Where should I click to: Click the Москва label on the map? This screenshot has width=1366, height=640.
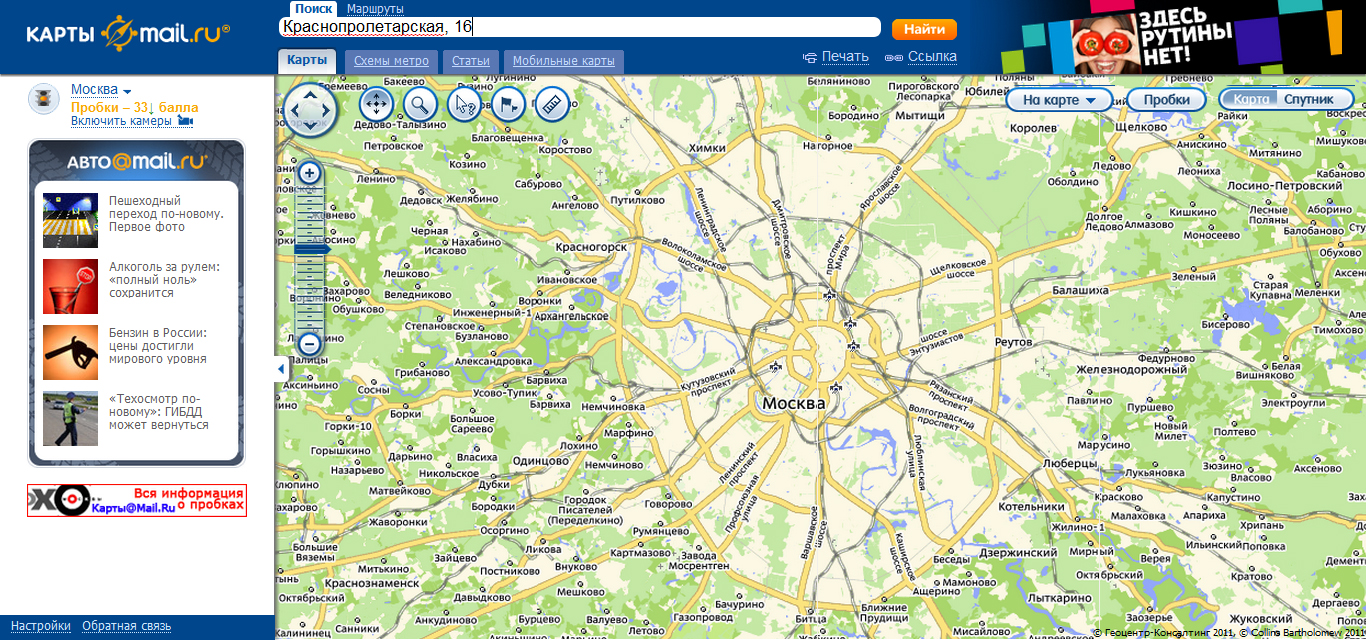coord(793,404)
